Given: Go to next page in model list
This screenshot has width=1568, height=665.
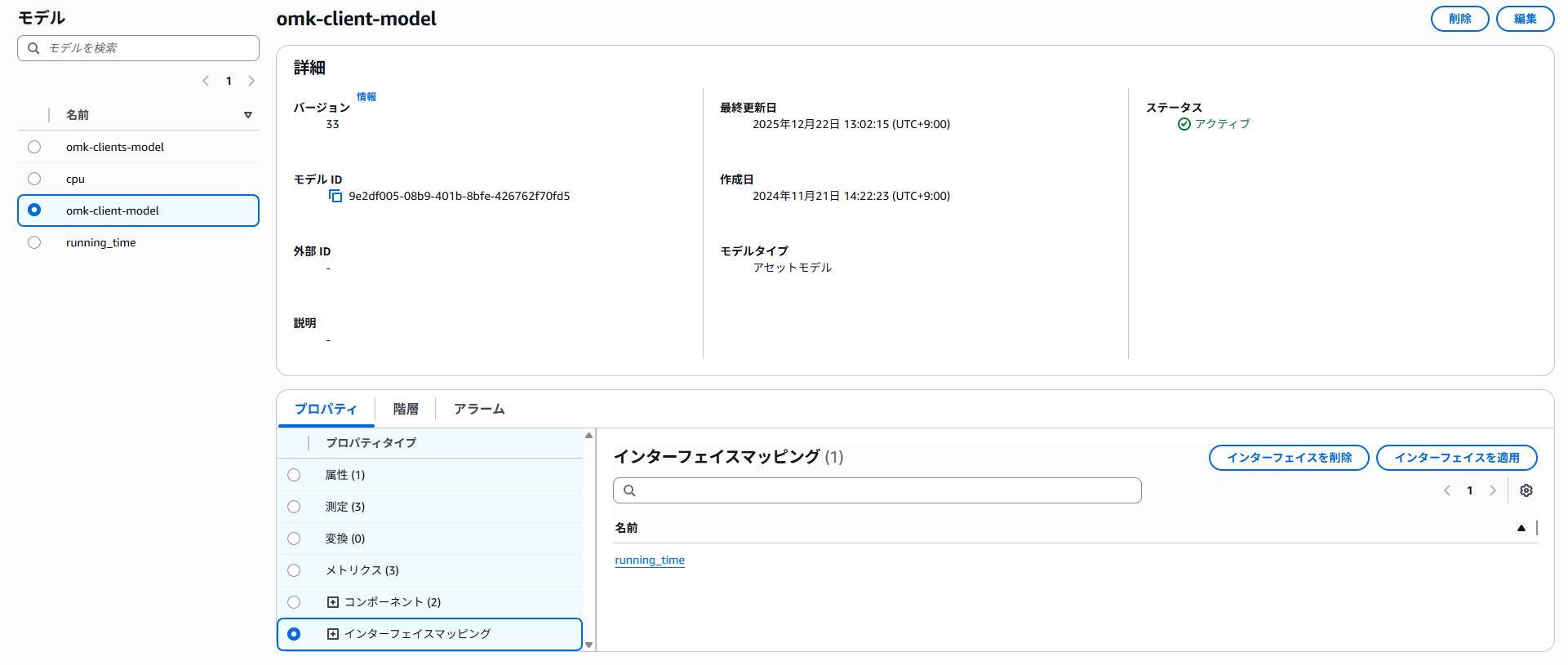Looking at the screenshot, I should pyautogui.click(x=251, y=81).
